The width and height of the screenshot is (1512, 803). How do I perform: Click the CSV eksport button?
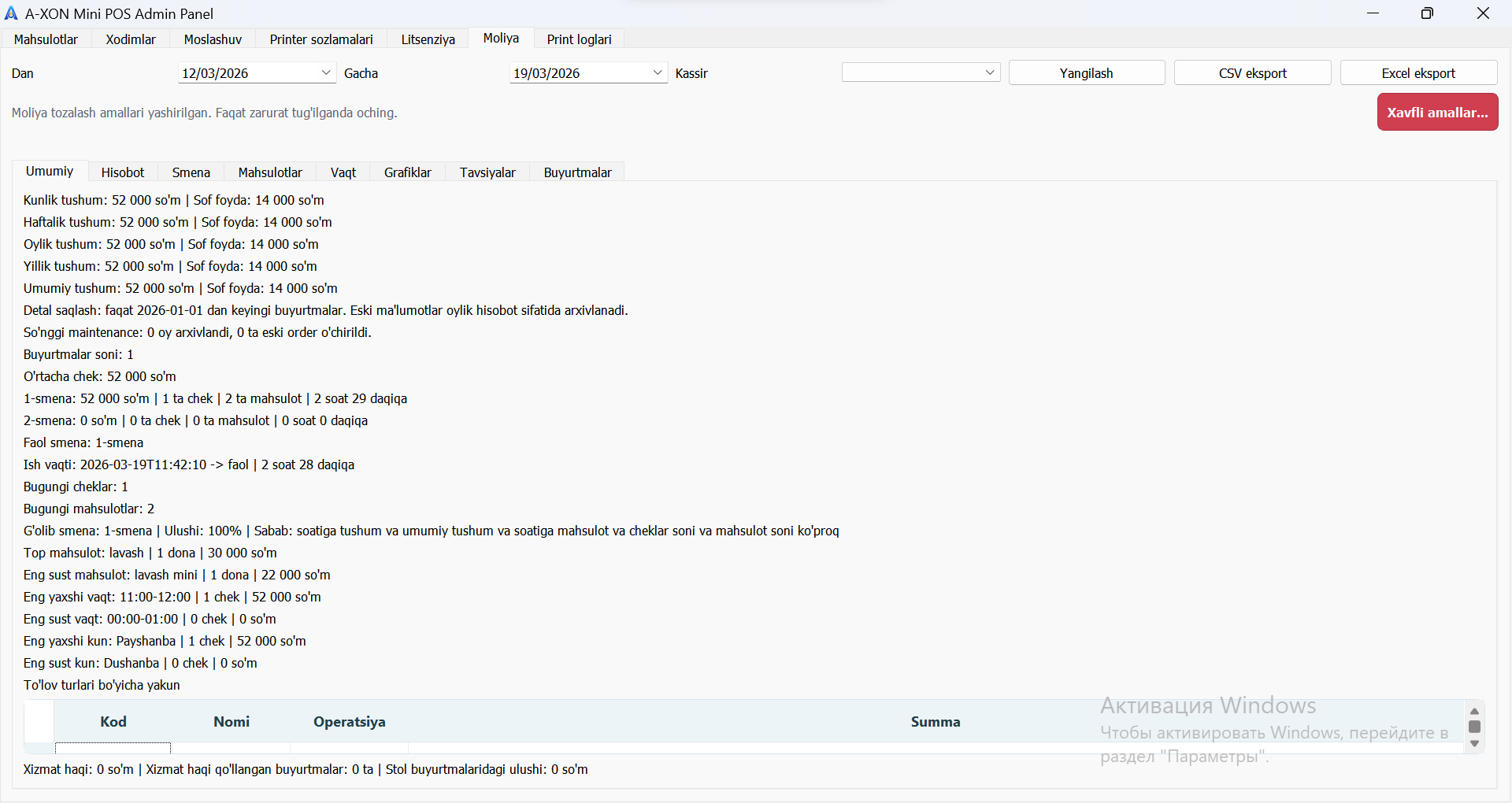point(1252,73)
